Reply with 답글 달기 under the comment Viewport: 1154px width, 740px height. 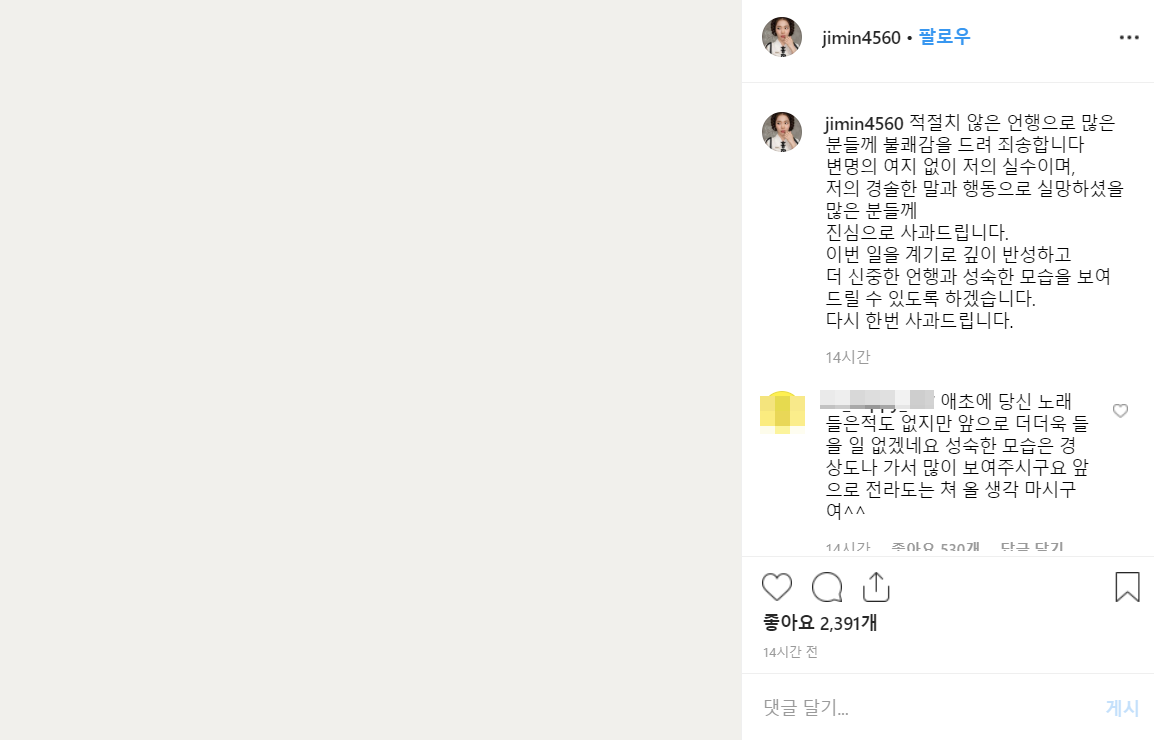coord(1032,549)
